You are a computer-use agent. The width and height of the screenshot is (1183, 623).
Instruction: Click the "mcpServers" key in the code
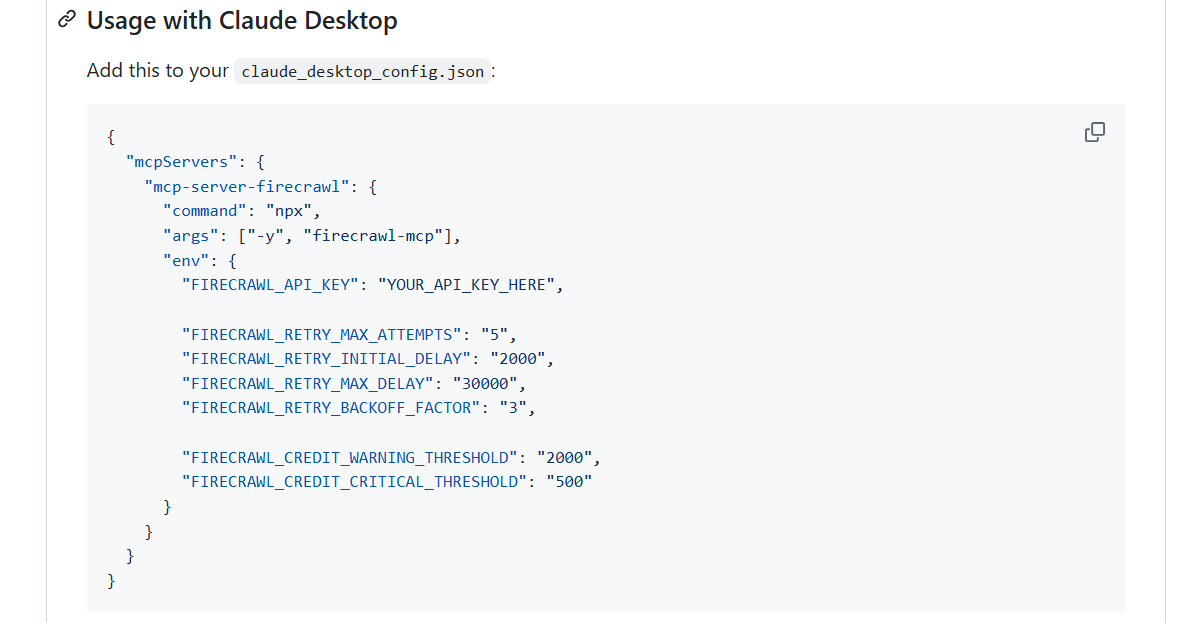click(x=181, y=162)
